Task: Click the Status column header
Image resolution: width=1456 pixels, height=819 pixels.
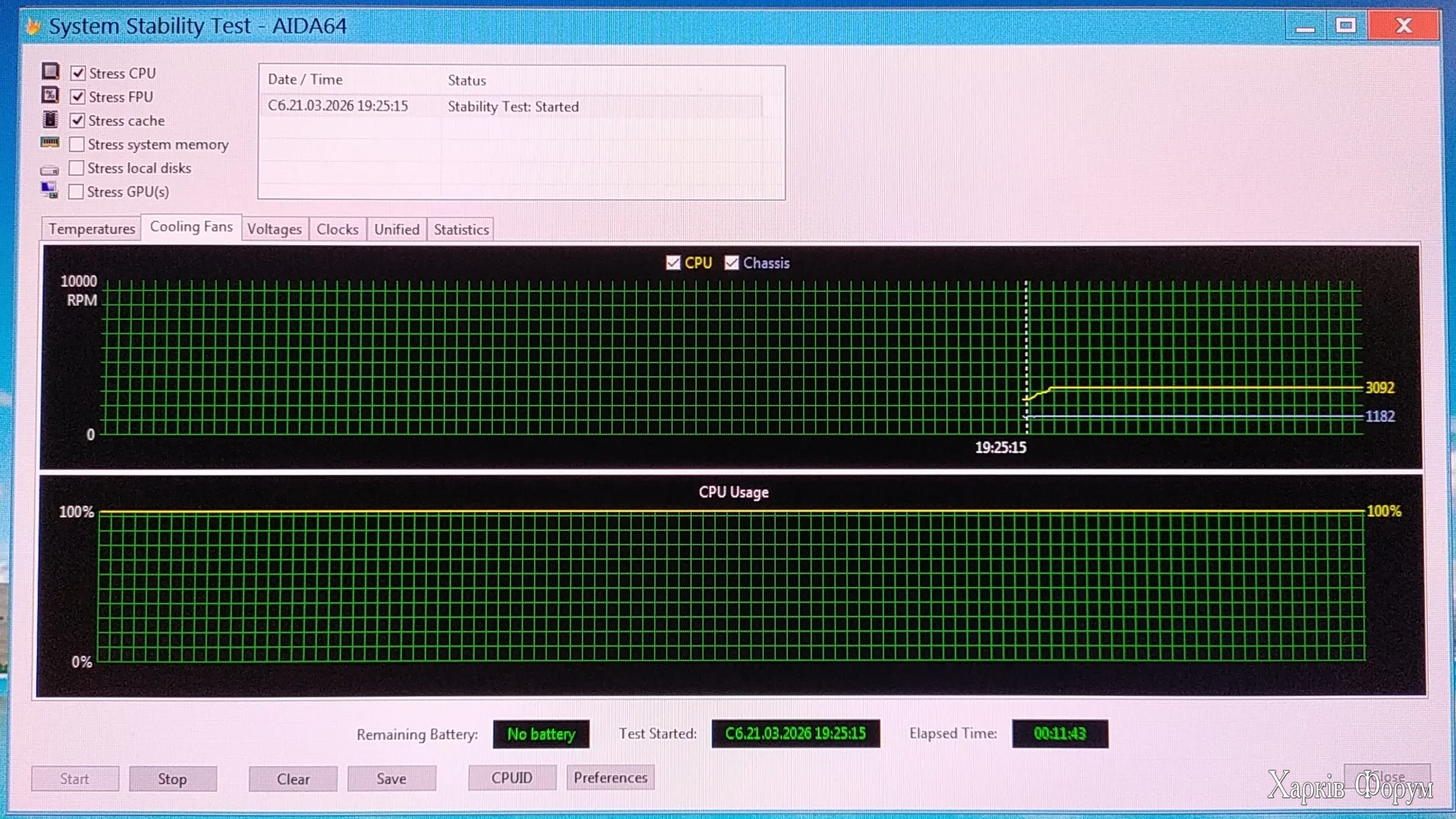Action: click(467, 80)
